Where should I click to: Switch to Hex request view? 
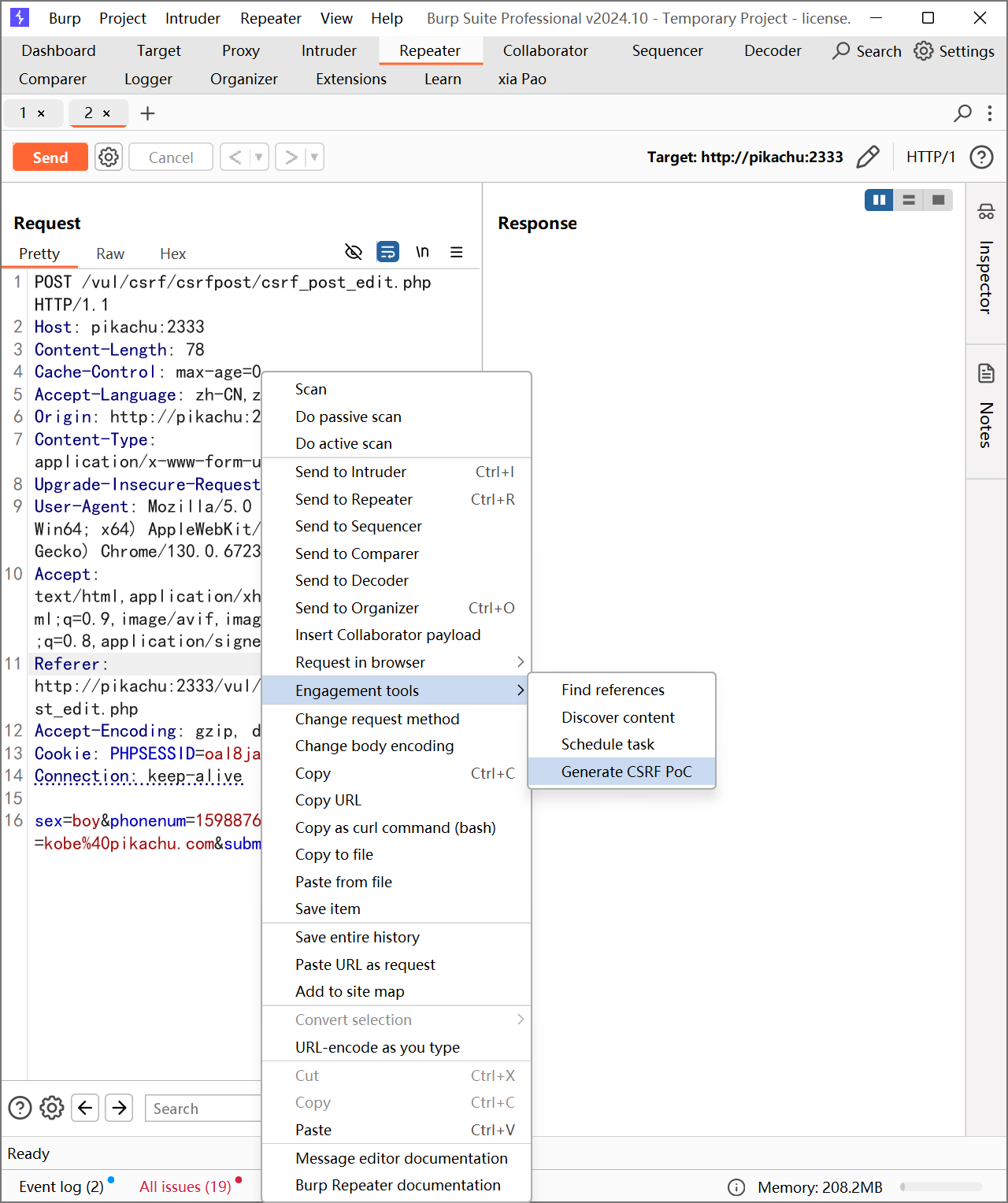point(172,254)
